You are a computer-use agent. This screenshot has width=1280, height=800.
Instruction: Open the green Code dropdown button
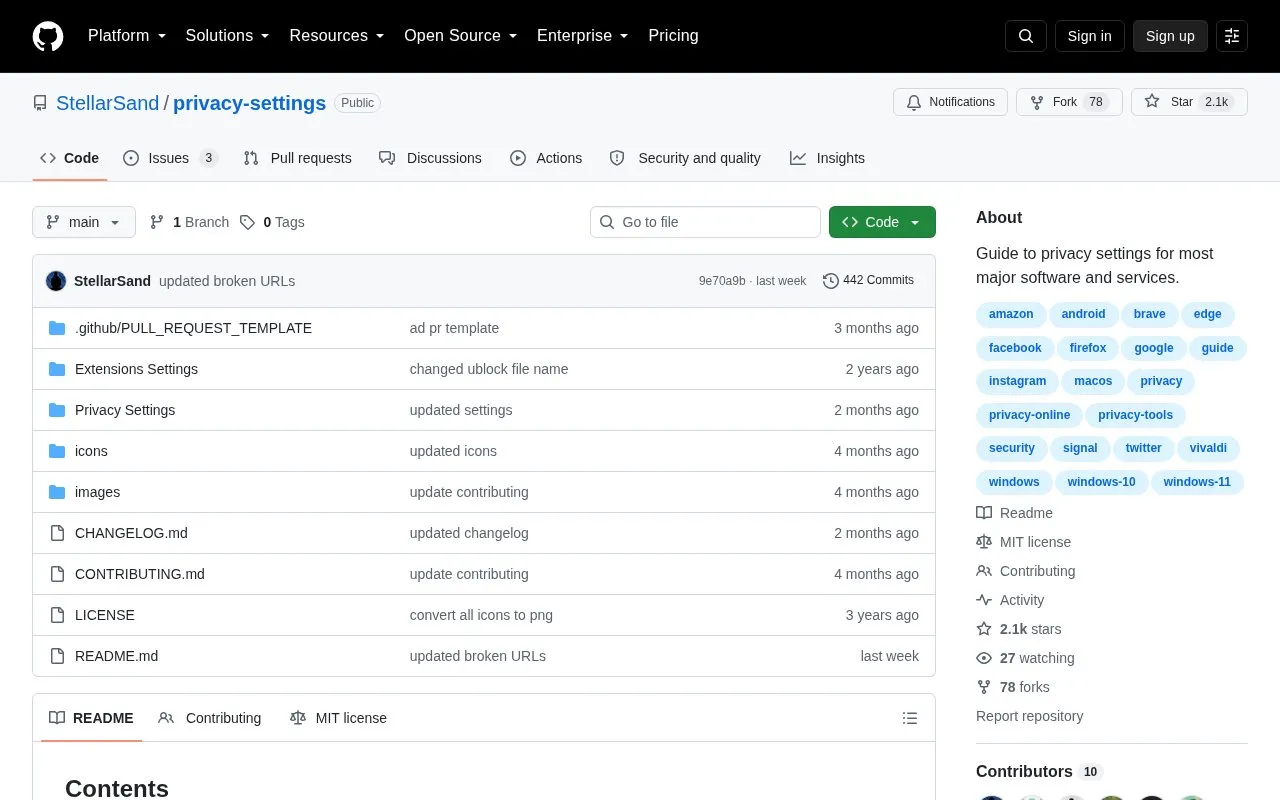[x=882, y=222]
